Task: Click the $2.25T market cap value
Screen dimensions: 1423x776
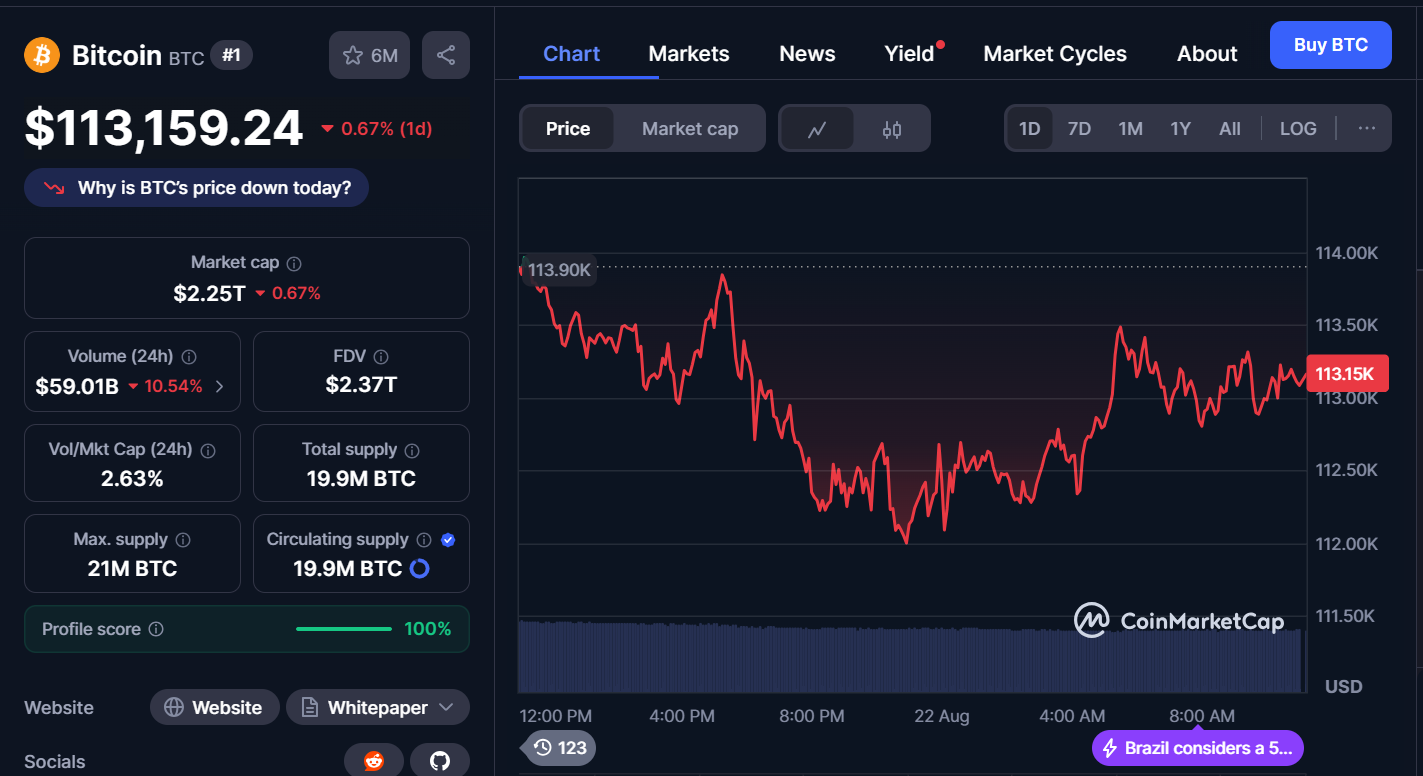Action: (209, 293)
